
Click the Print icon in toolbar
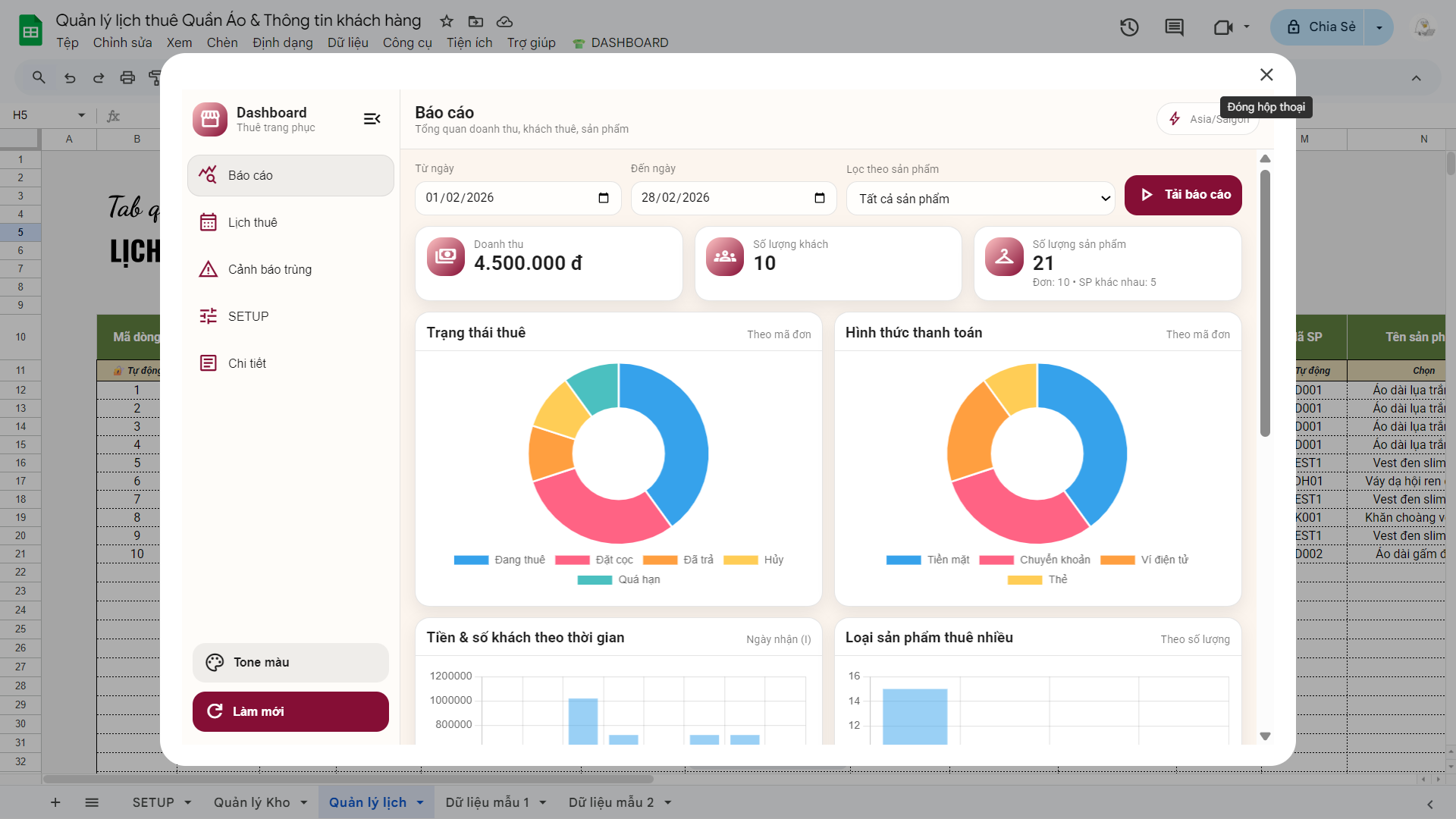[x=127, y=77]
